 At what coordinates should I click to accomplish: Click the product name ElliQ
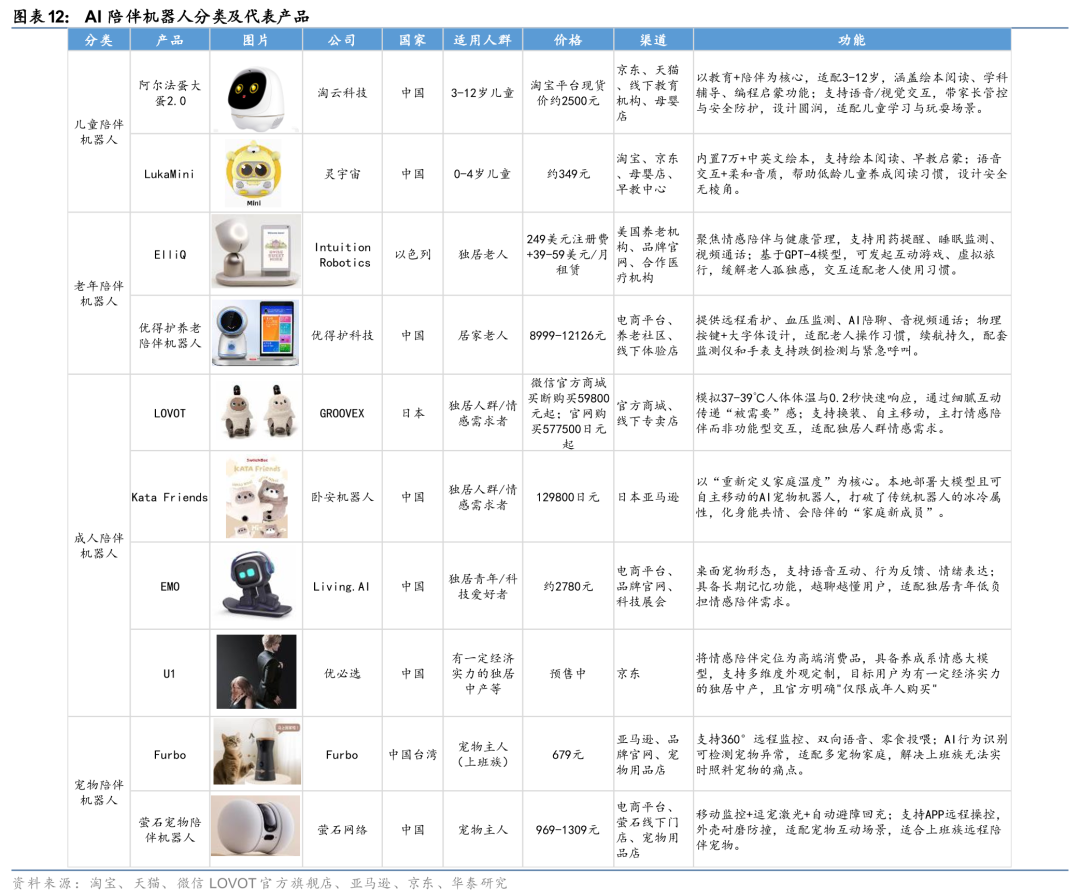click(x=169, y=254)
